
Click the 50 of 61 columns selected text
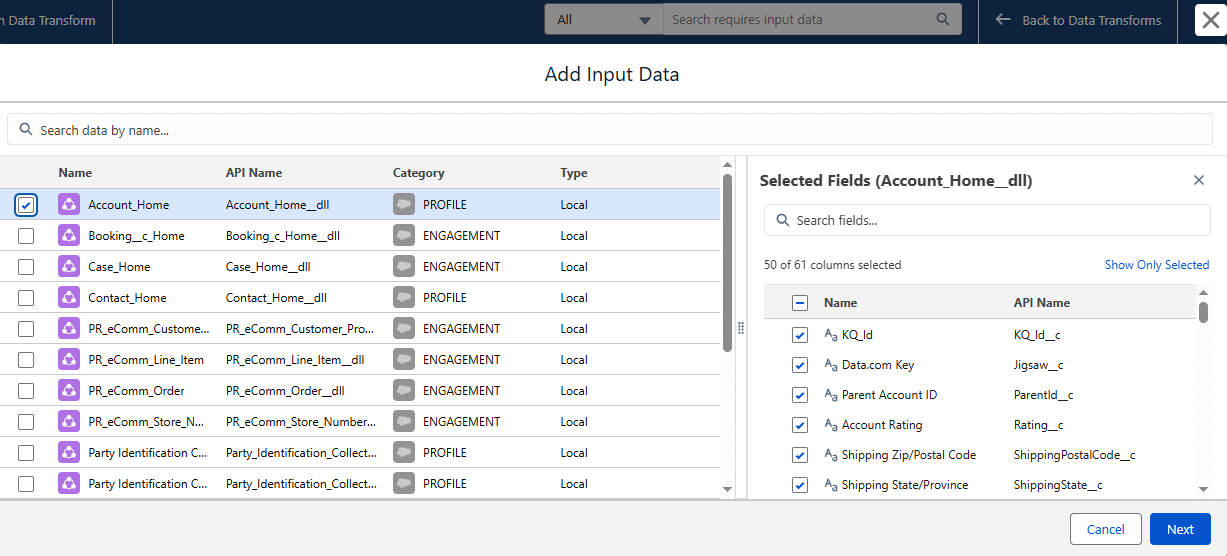(x=833, y=265)
